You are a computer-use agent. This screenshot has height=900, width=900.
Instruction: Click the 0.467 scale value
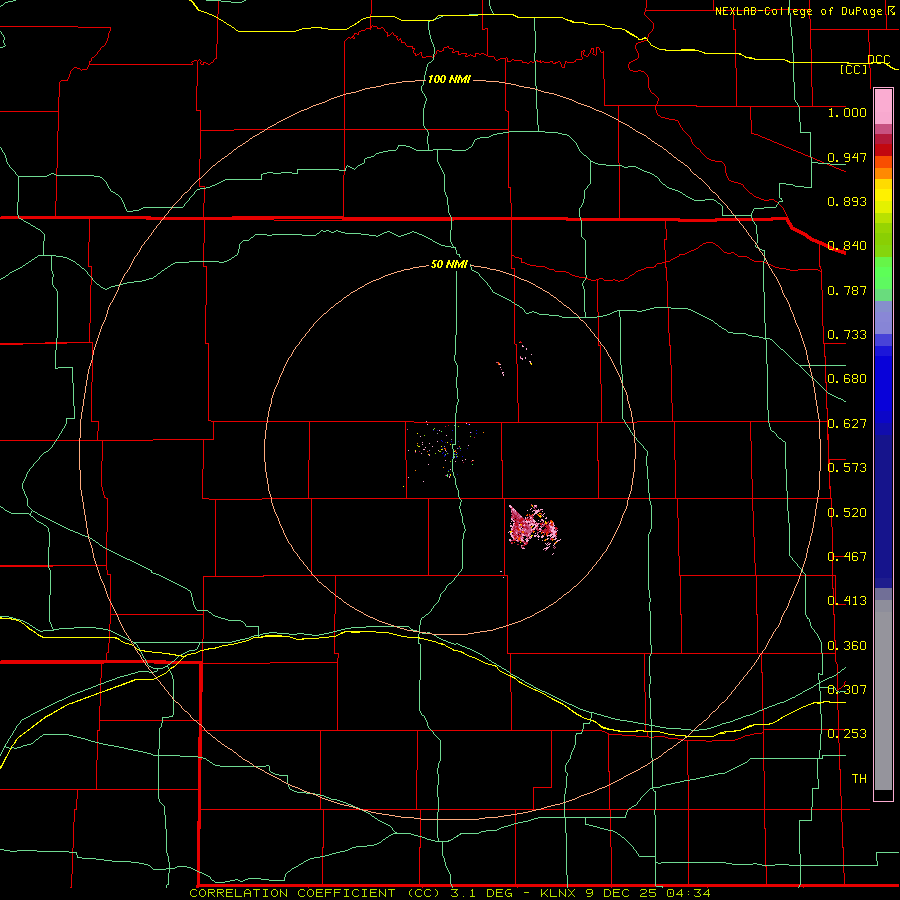(847, 557)
